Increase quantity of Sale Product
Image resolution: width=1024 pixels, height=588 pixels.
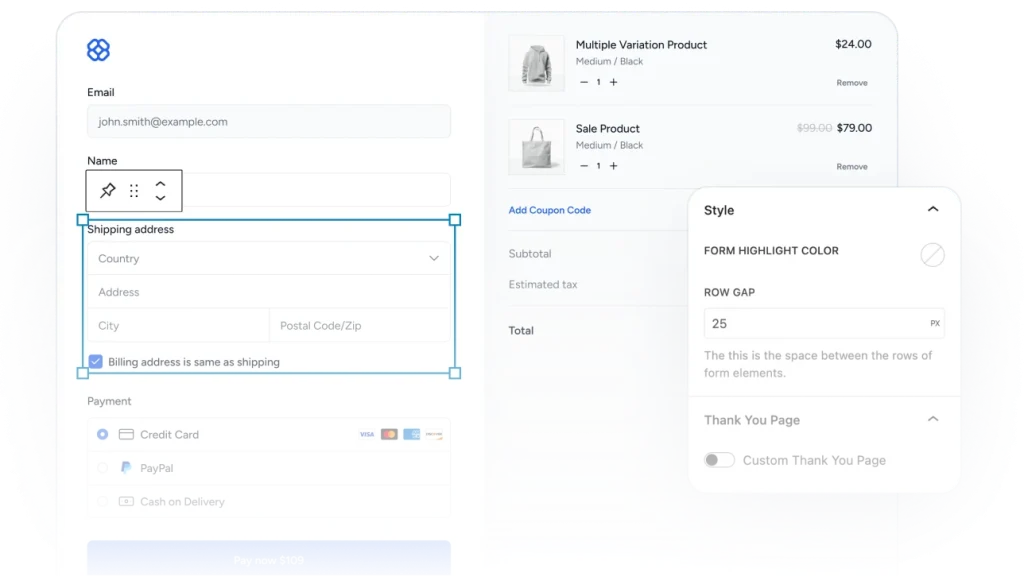(613, 166)
